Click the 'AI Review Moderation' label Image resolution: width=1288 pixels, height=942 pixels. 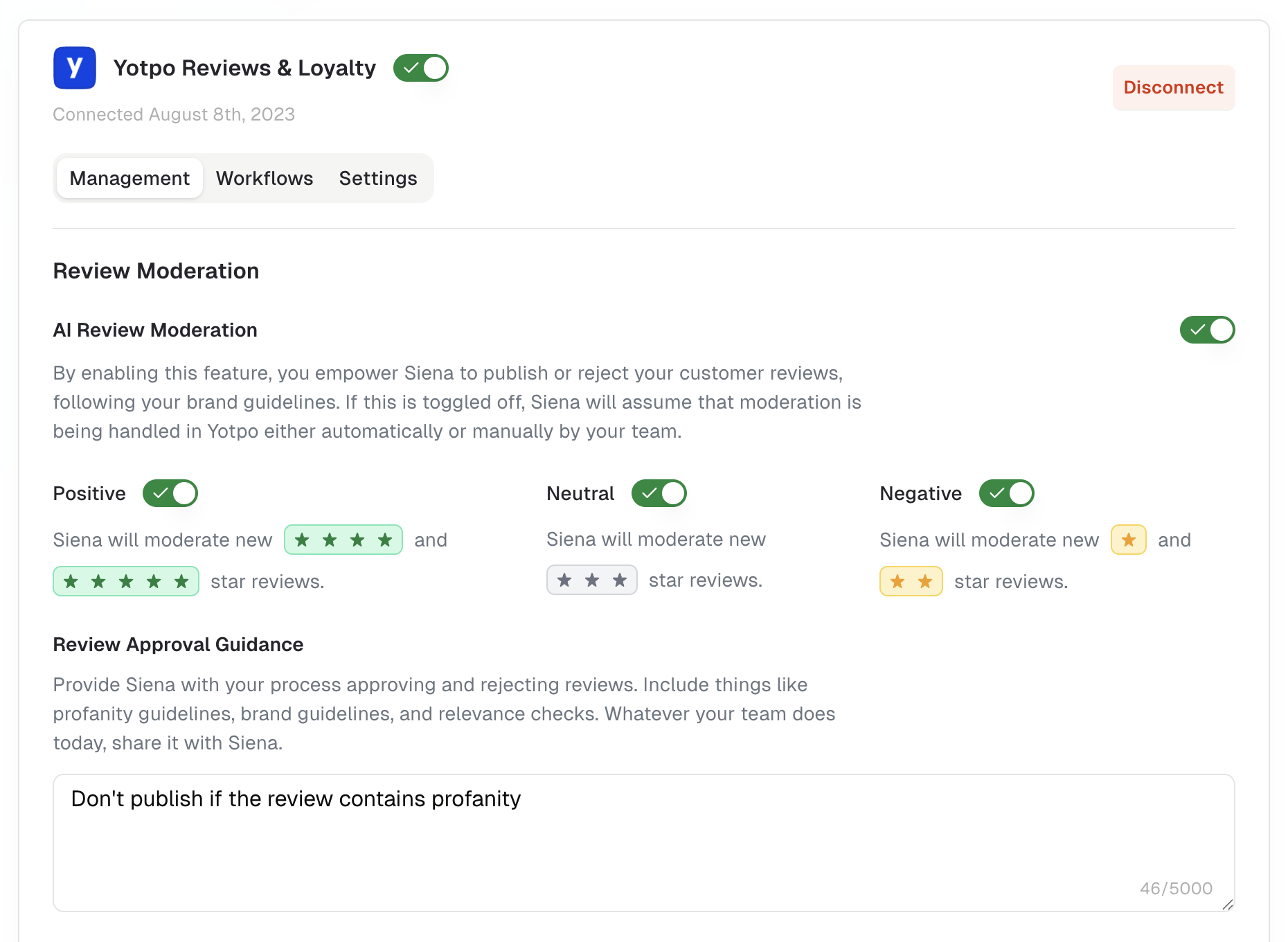[155, 330]
